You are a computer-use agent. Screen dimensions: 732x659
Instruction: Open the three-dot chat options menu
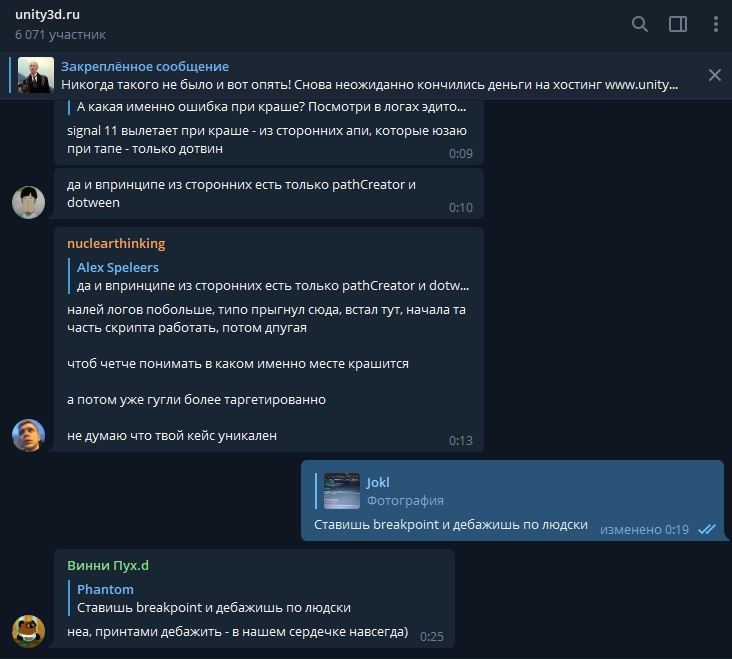point(715,24)
